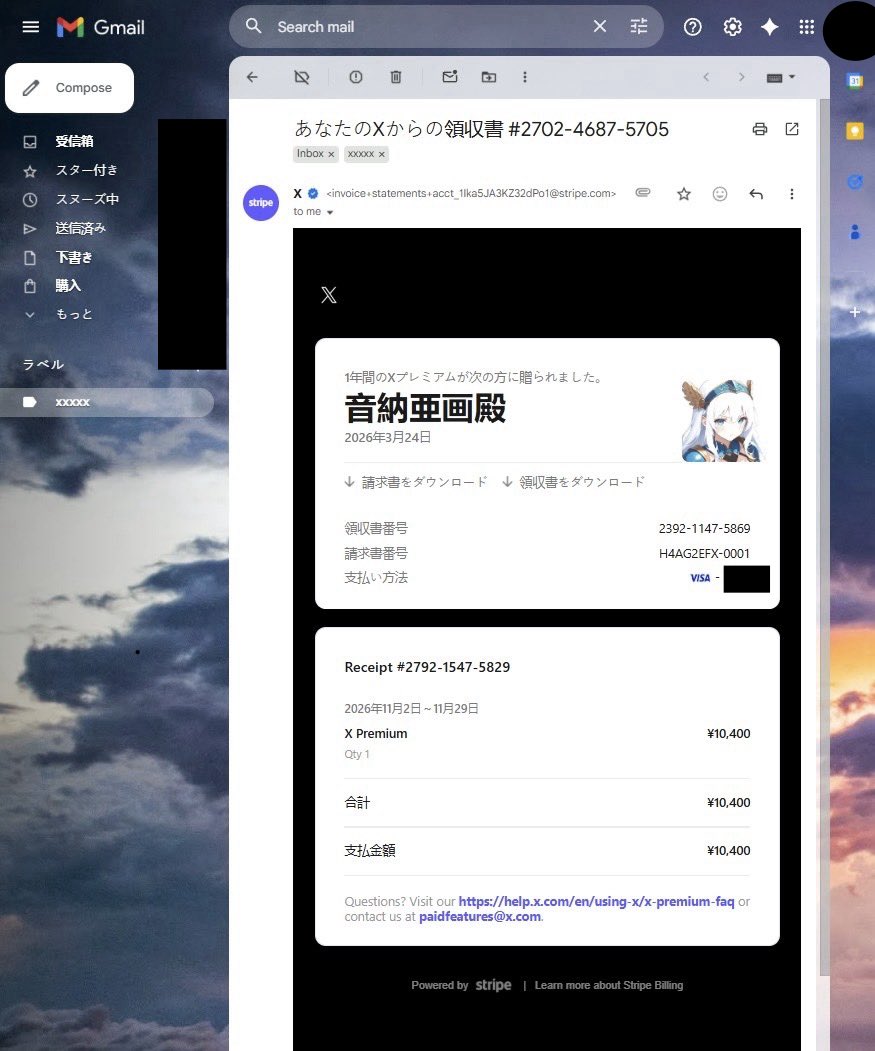Clear the search with the X icon

pyautogui.click(x=600, y=26)
